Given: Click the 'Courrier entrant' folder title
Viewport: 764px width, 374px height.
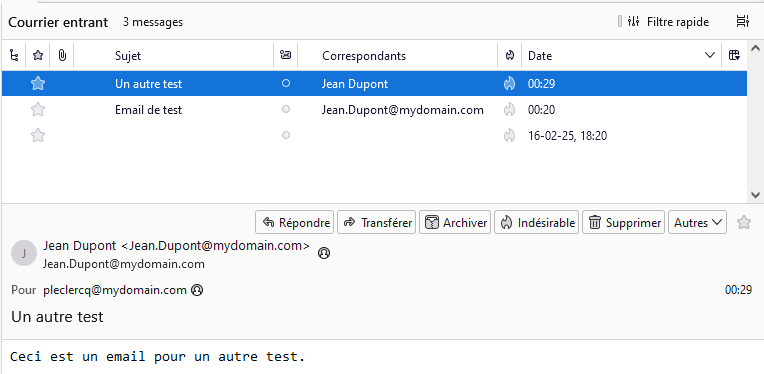Looking at the screenshot, I should point(58,22).
